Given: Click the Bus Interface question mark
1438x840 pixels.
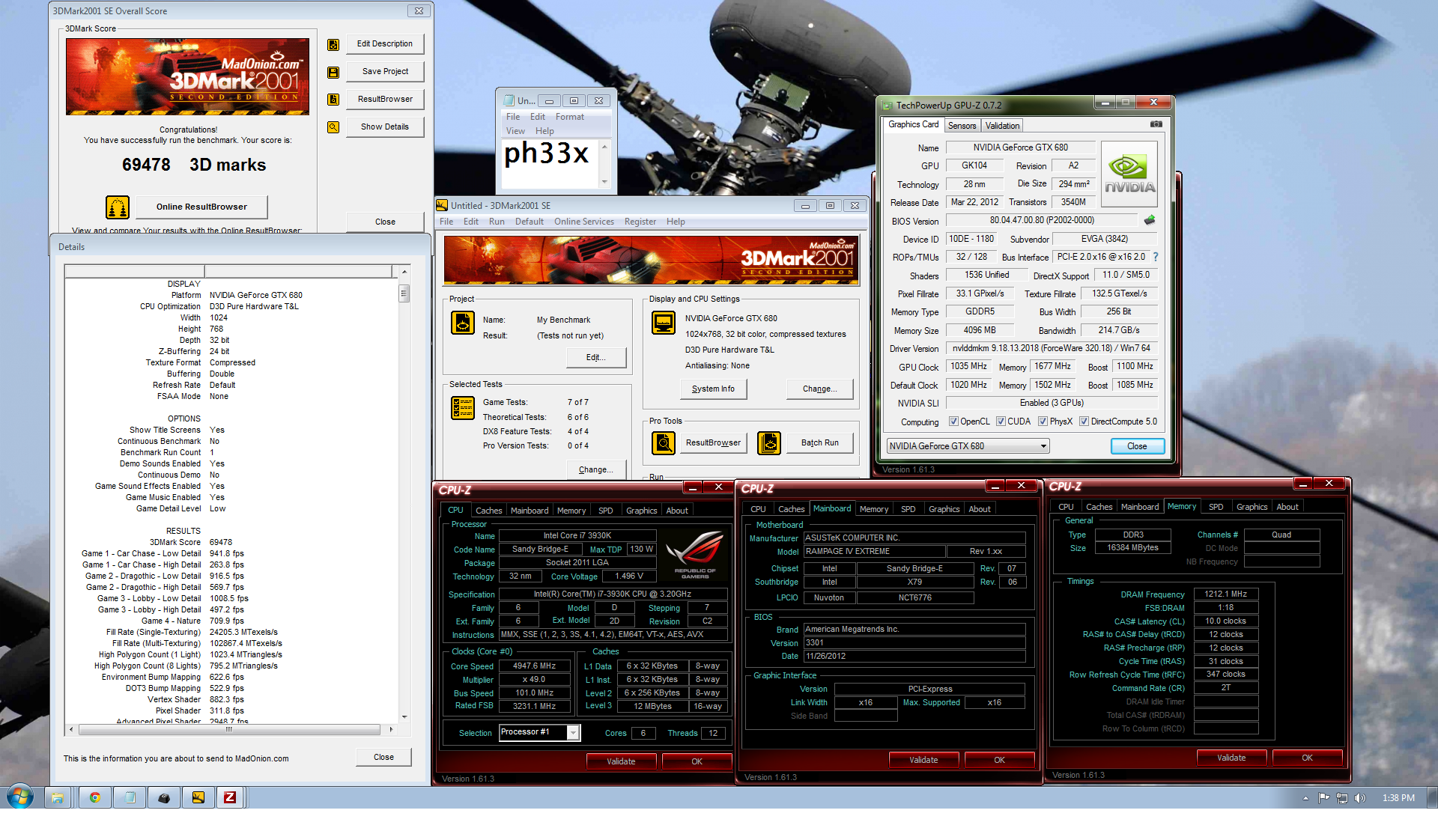Looking at the screenshot, I should 1156,257.
